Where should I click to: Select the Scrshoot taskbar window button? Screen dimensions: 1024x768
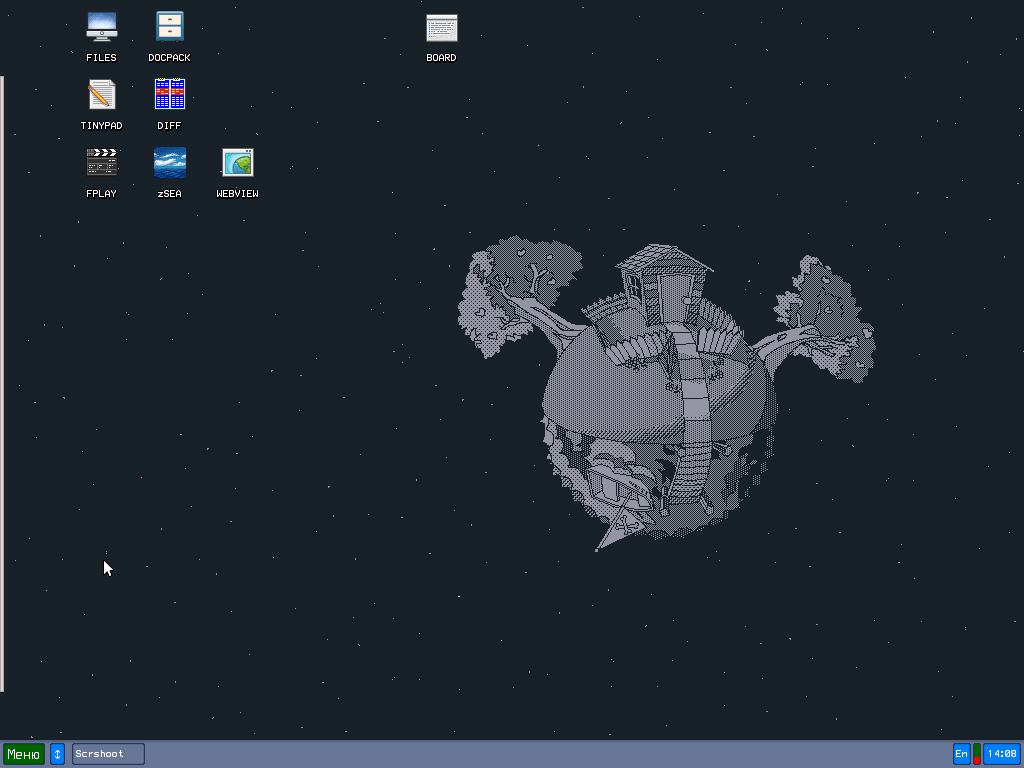click(x=108, y=754)
